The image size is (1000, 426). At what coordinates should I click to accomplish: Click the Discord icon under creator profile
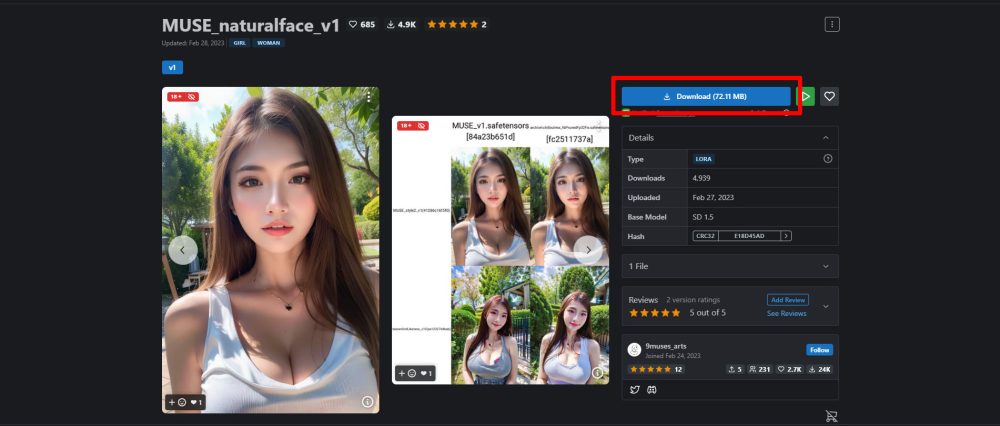(x=650, y=389)
